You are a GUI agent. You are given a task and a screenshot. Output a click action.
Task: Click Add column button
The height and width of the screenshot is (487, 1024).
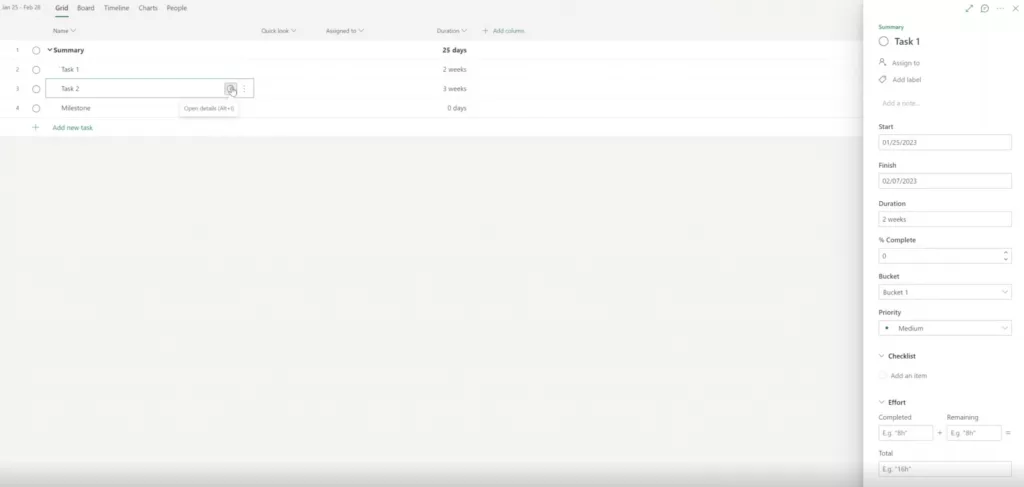click(503, 31)
